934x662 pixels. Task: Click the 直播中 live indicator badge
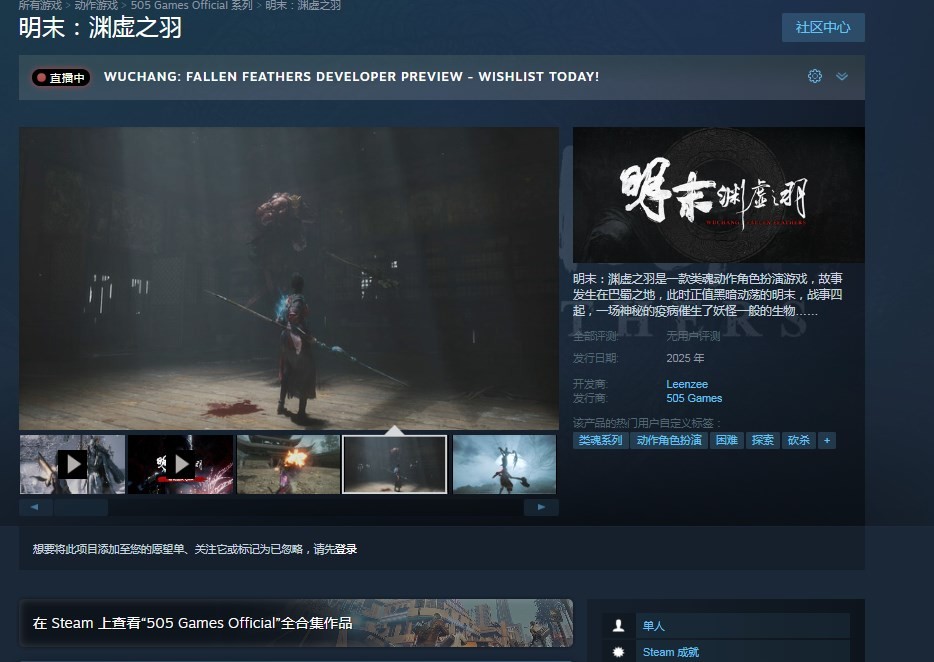click(61, 78)
